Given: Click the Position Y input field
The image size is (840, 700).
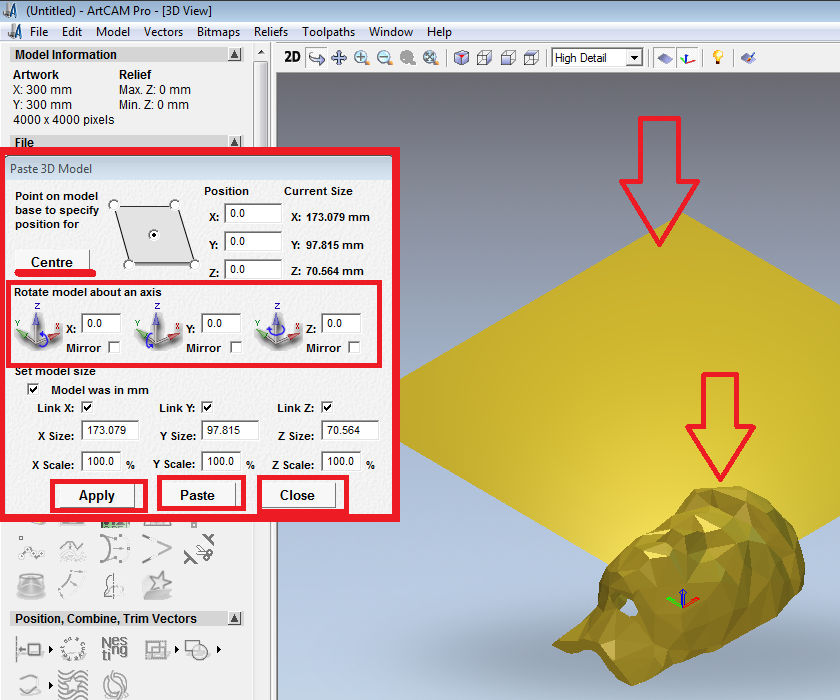Looking at the screenshot, I should coord(253,242).
